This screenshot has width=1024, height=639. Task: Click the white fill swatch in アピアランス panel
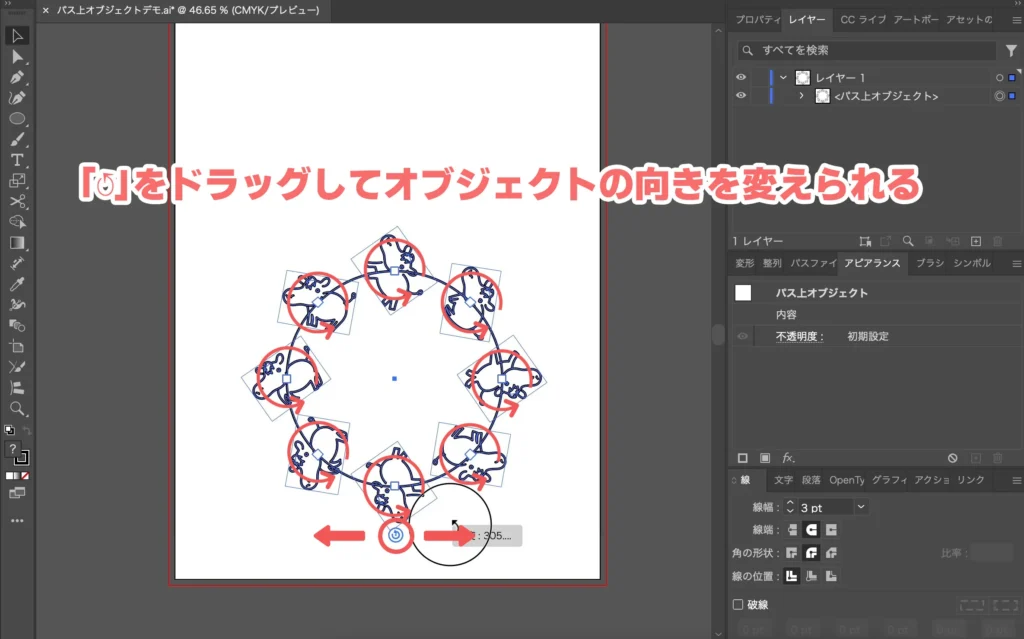click(741, 293)
